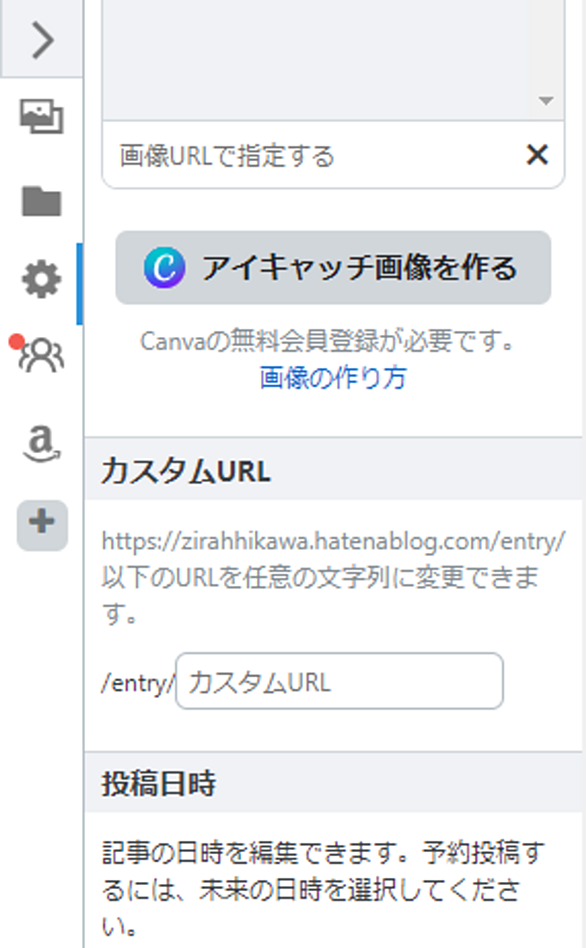Screen dimensions: 586x948
Task: Open the category folder icon
Action: coord(42,201)
